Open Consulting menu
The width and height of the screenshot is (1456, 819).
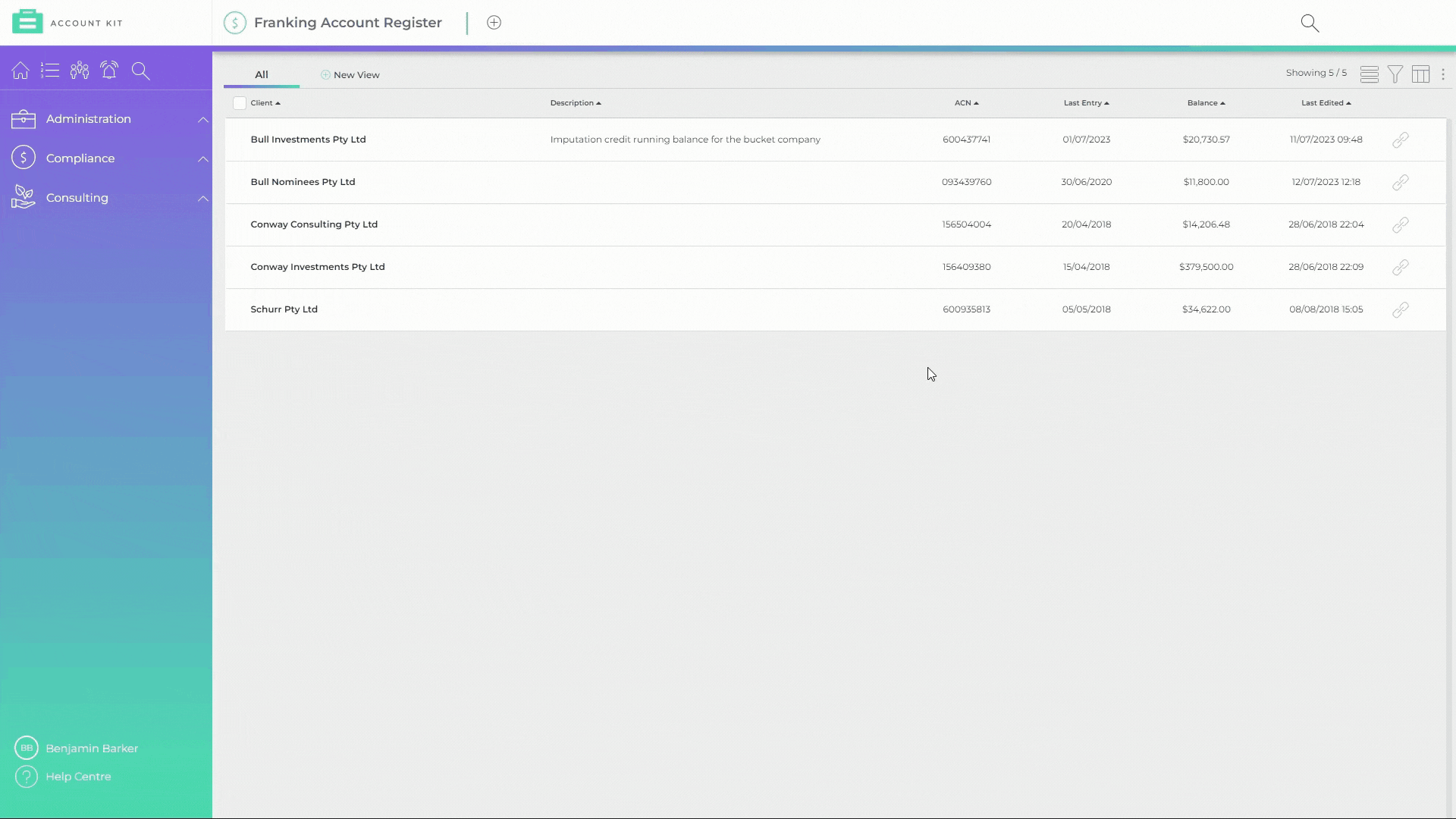(x=77, y=198)
